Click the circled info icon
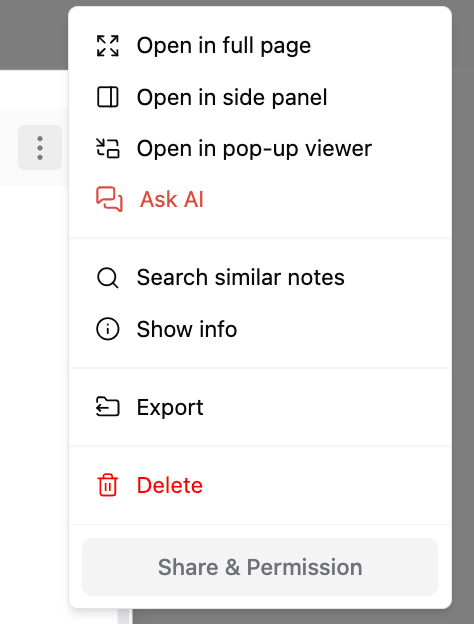This screenshot has width=474, height=624. tap(107, 329)
